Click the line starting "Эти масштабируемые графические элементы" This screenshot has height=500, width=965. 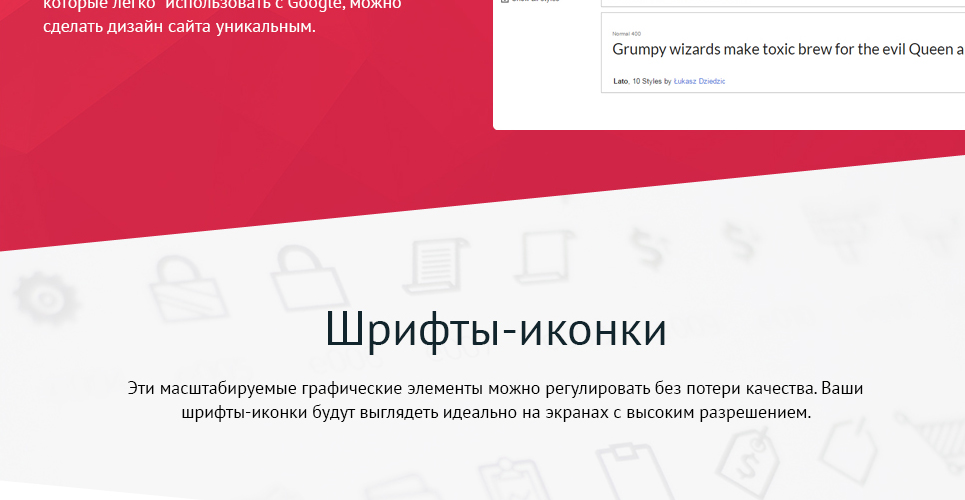click(495, 389)
